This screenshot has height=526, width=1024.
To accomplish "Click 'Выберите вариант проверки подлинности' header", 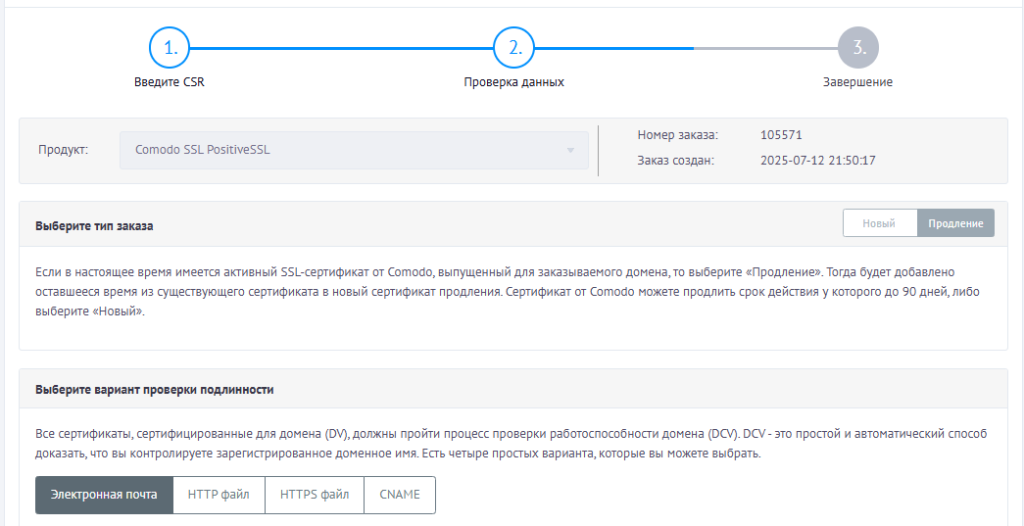I will click(155, 389).
